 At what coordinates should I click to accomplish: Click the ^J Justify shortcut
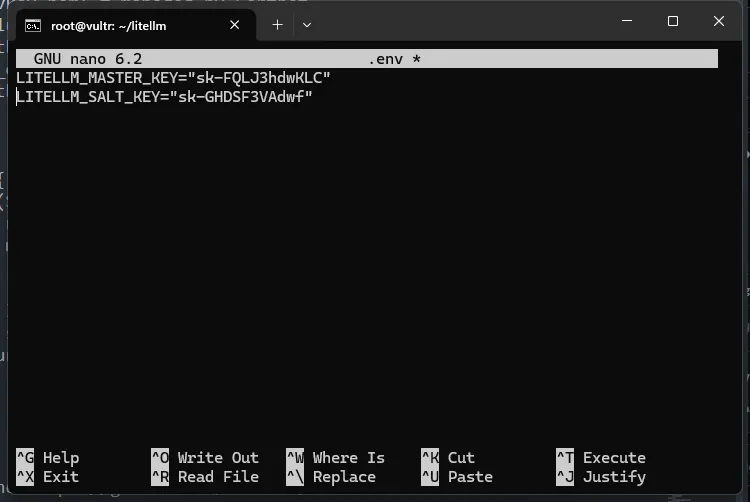(x=601, y=477)
